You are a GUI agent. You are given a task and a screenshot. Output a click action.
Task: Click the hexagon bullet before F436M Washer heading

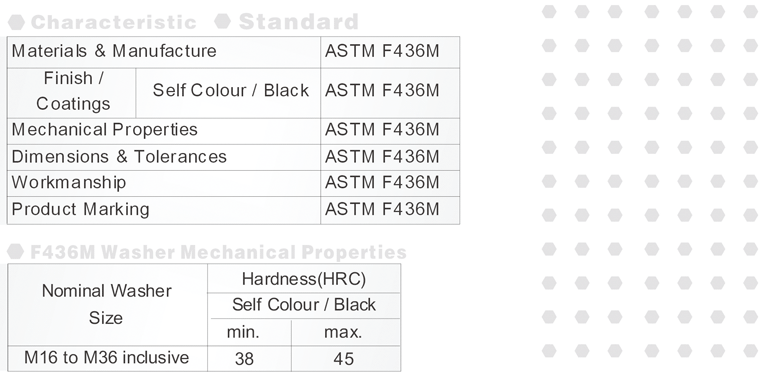click(16, 251)
